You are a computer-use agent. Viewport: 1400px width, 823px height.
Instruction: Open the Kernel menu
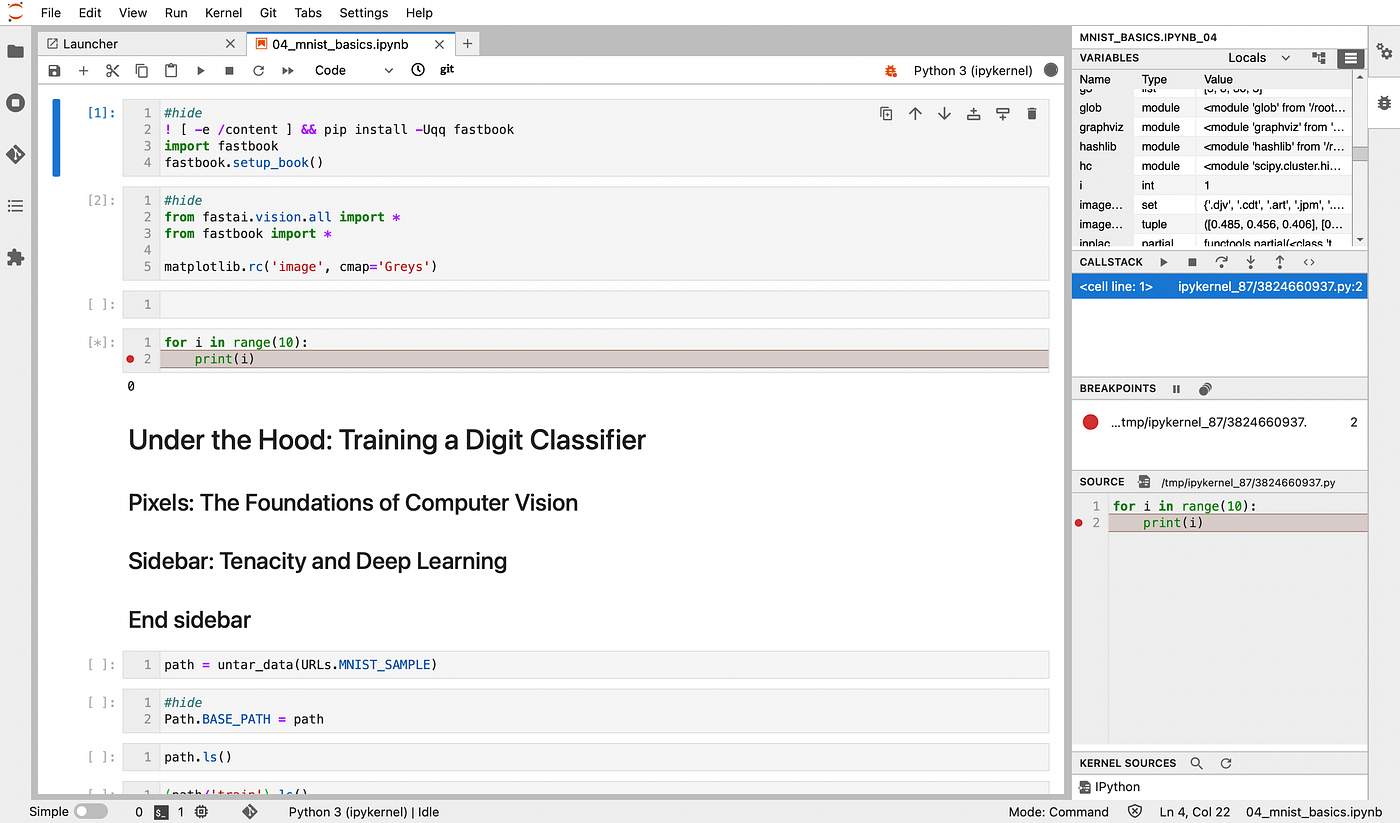[x=223, y=13]
